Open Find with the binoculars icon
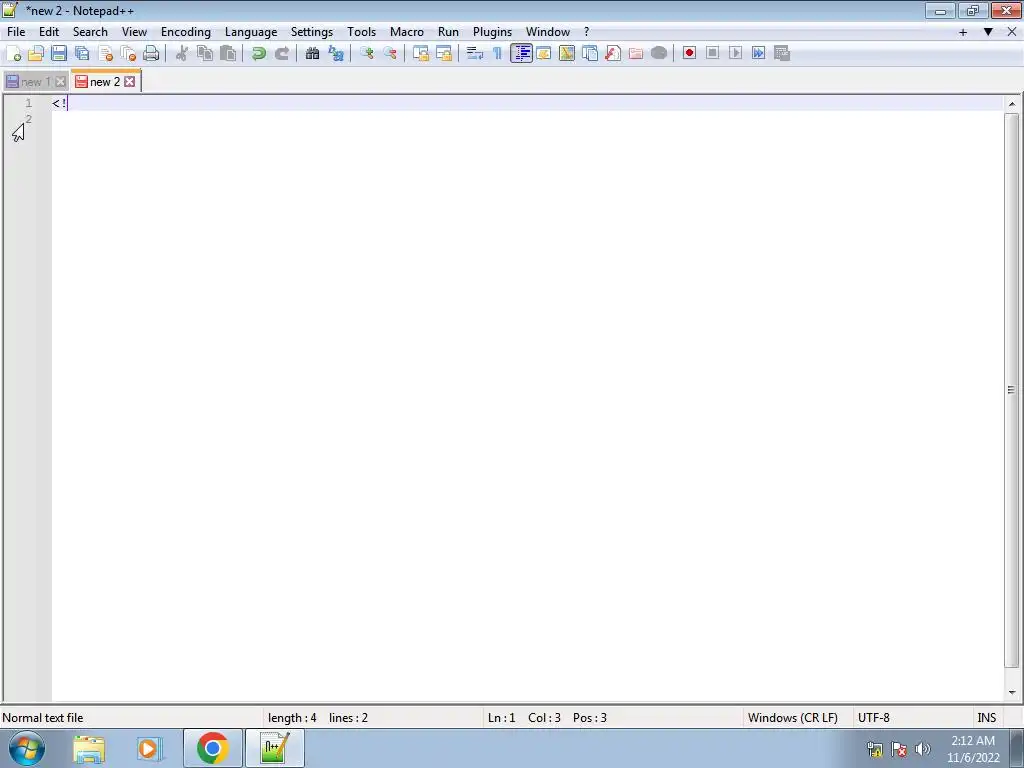Screen dimensions: 1024x768 coord(312,54)
